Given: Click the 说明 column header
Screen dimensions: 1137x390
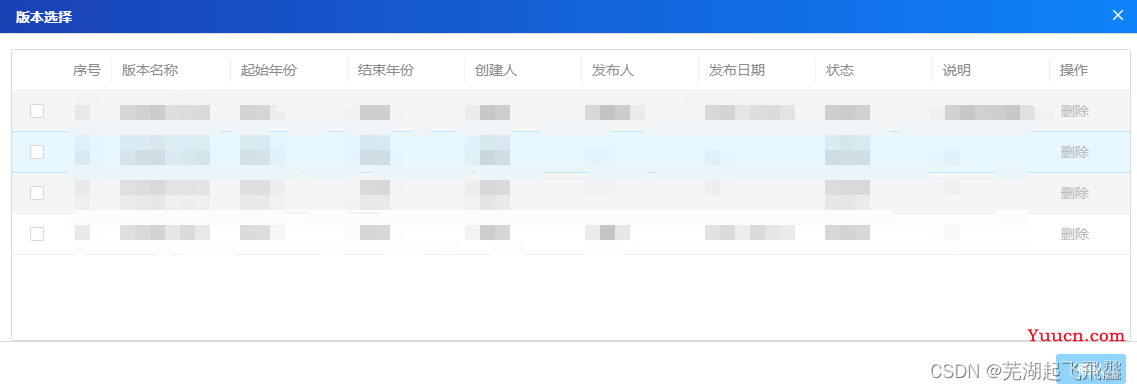Looking at the screenshot, I should coord(957,70).
